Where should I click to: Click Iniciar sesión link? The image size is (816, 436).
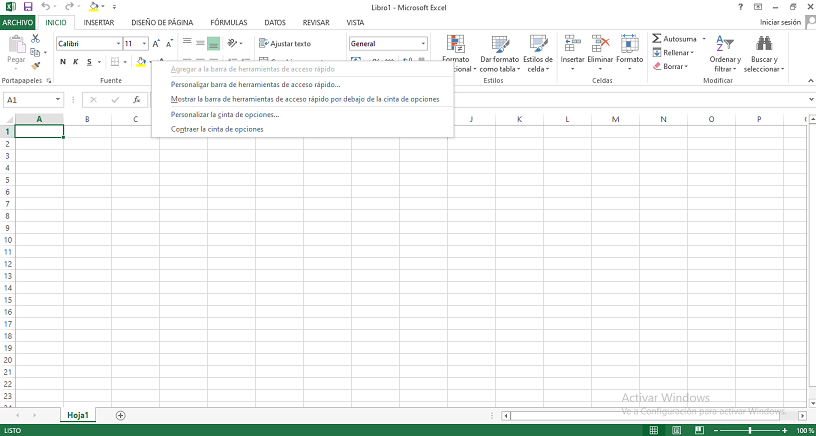(x=780, y=22)
